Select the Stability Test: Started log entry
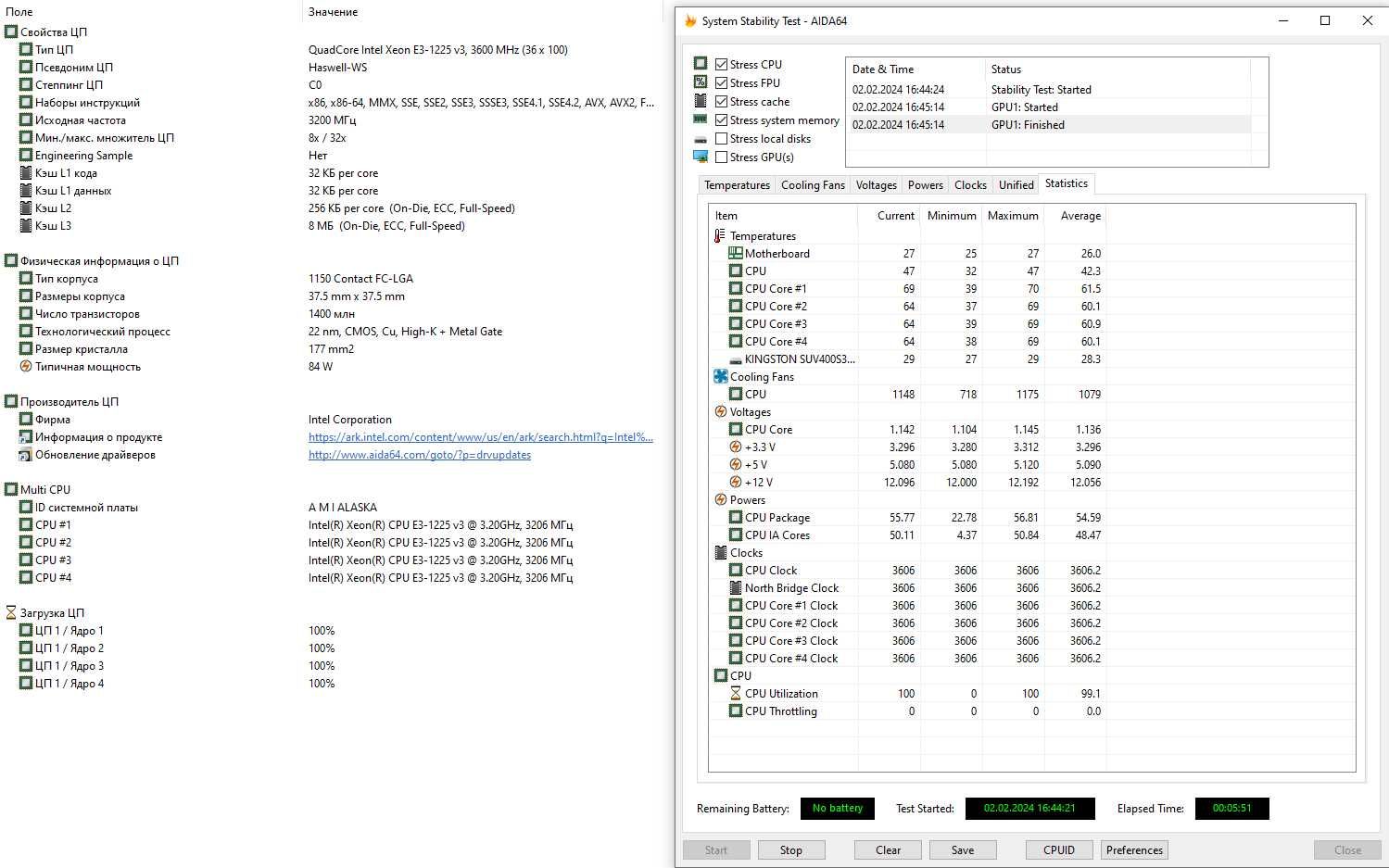 click(x=1050, y=90)
